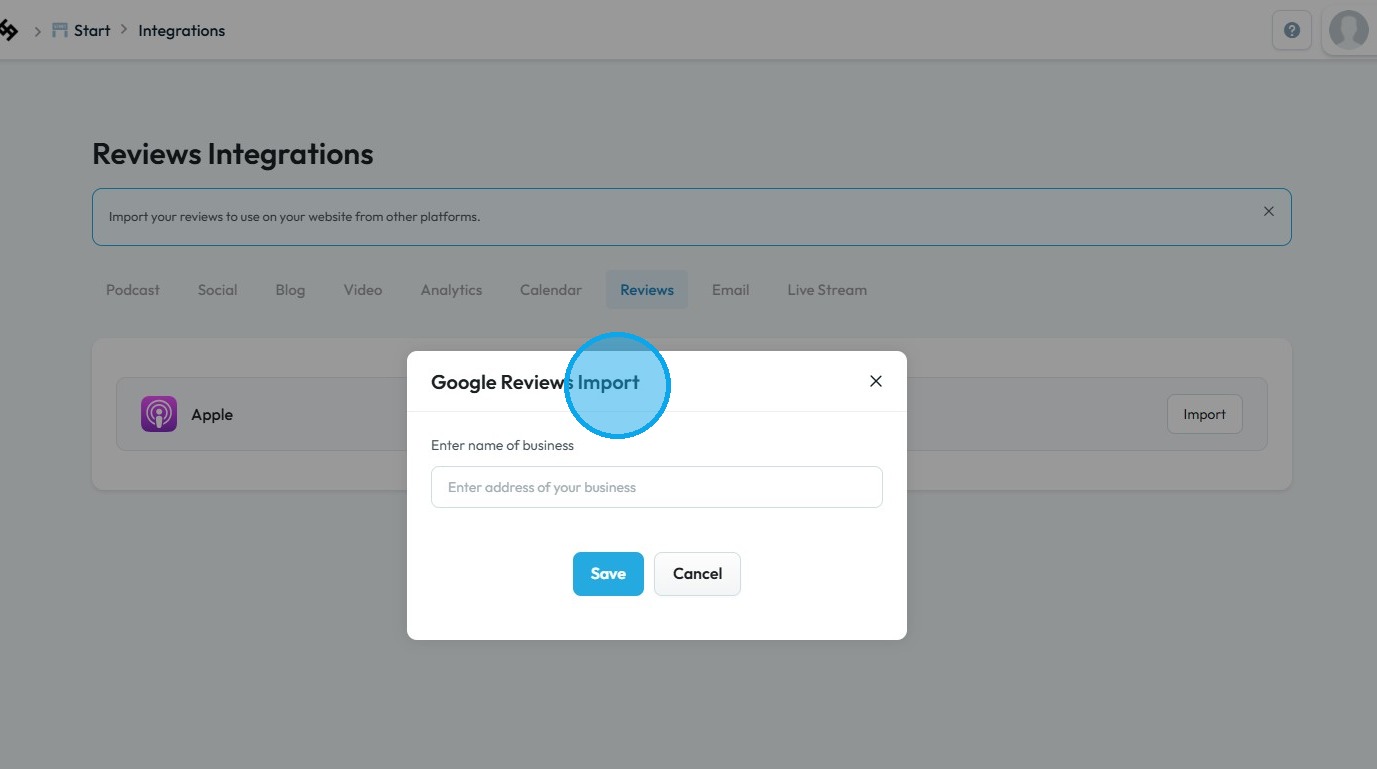Viewport: 1377px width, 769px height.
Task: Select the Reviews tab
Action: pos(647,290)
